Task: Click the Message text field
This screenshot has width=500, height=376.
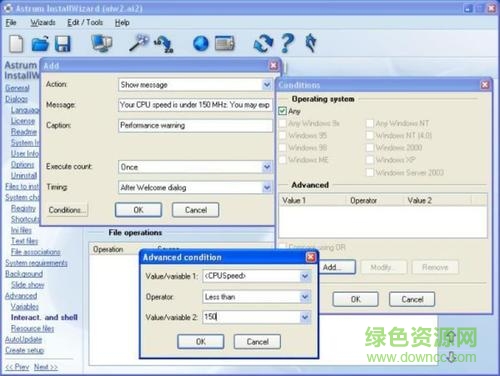Action: click(195, 105)
